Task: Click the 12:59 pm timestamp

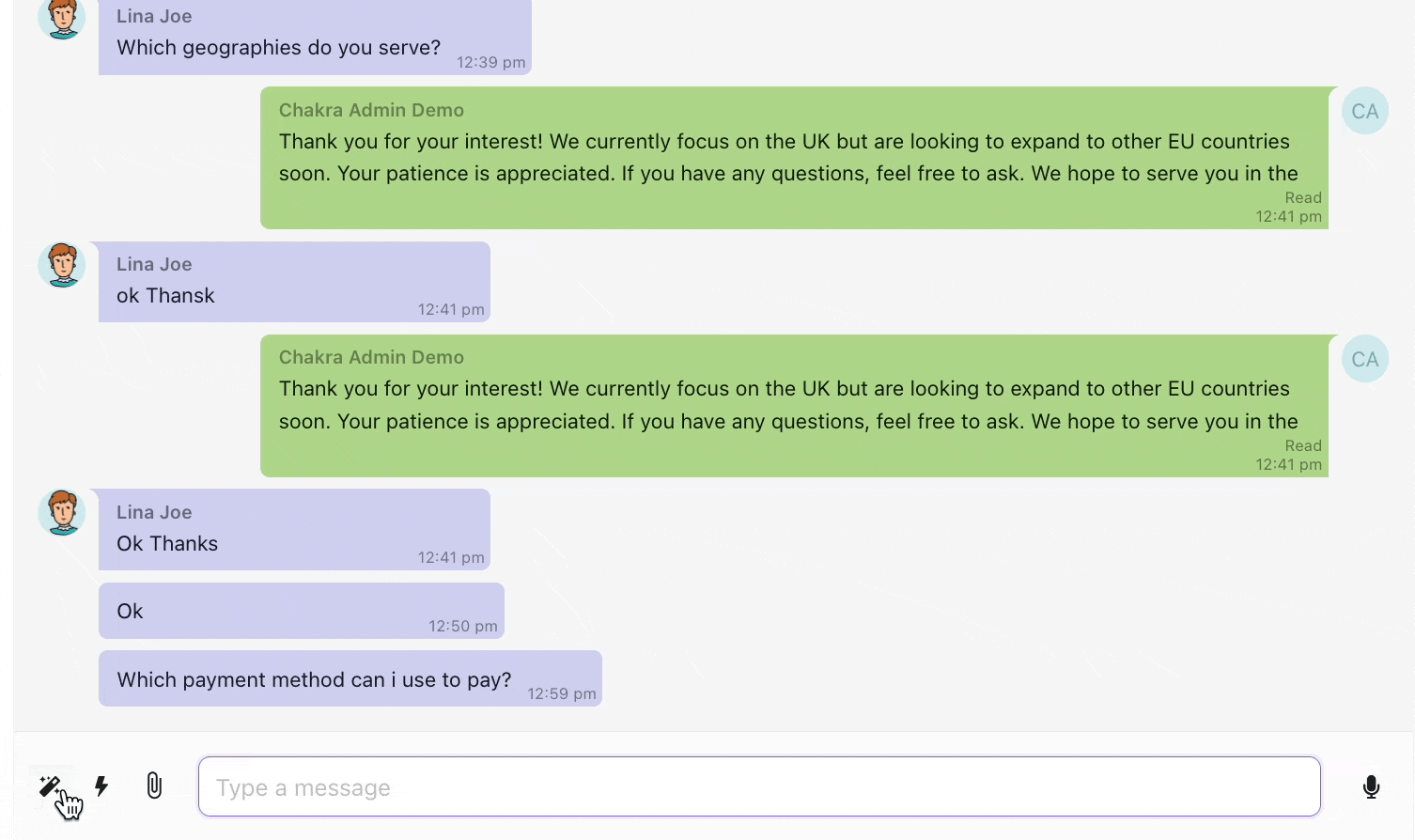Action: click(562, 693)
